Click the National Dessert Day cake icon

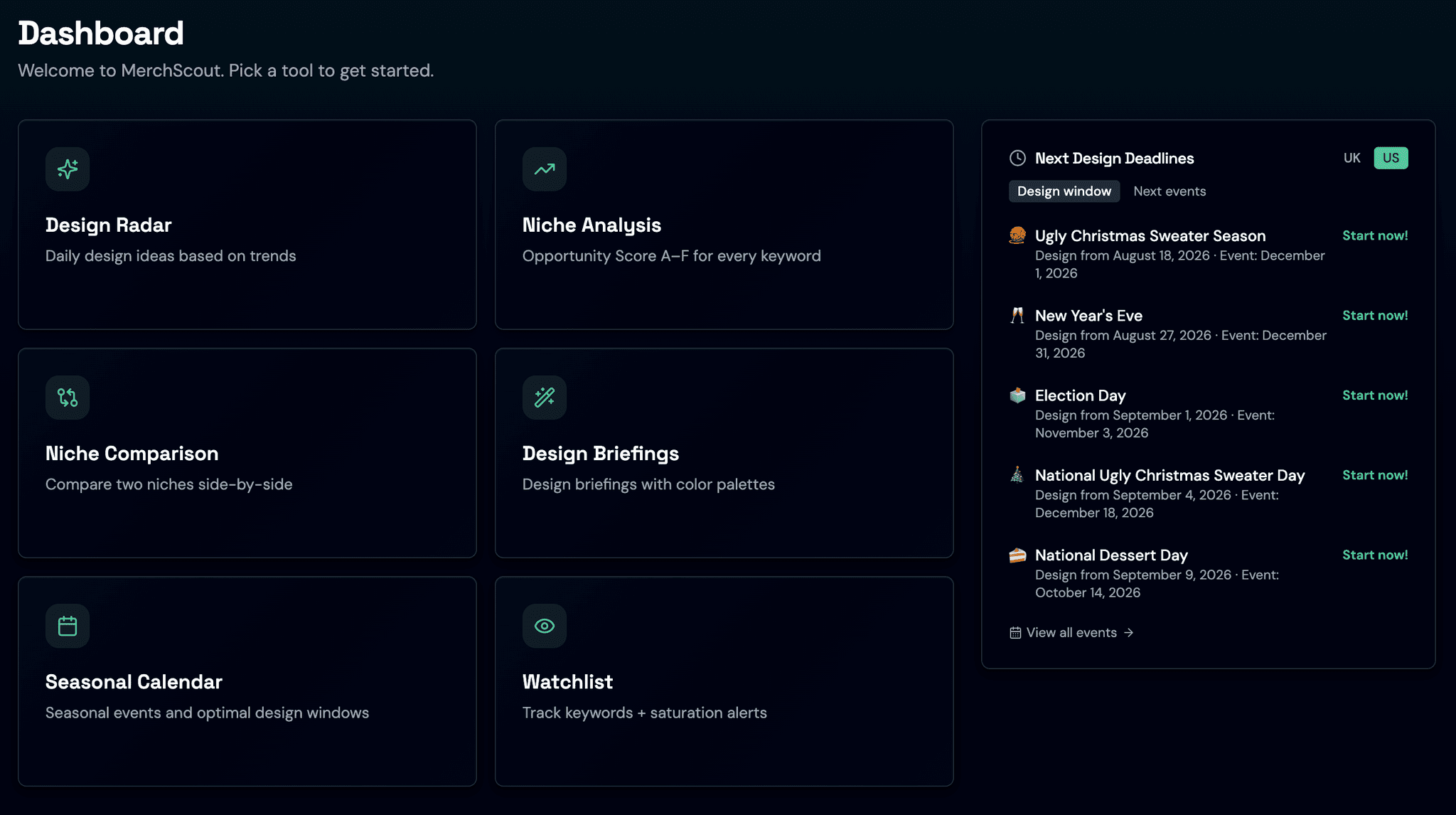1017,555
